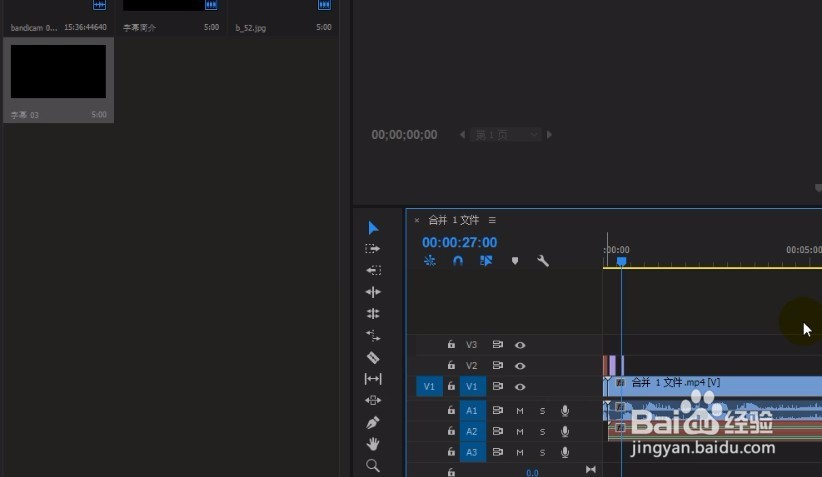Open the sequence panel hamburger menu

[492, 220]
